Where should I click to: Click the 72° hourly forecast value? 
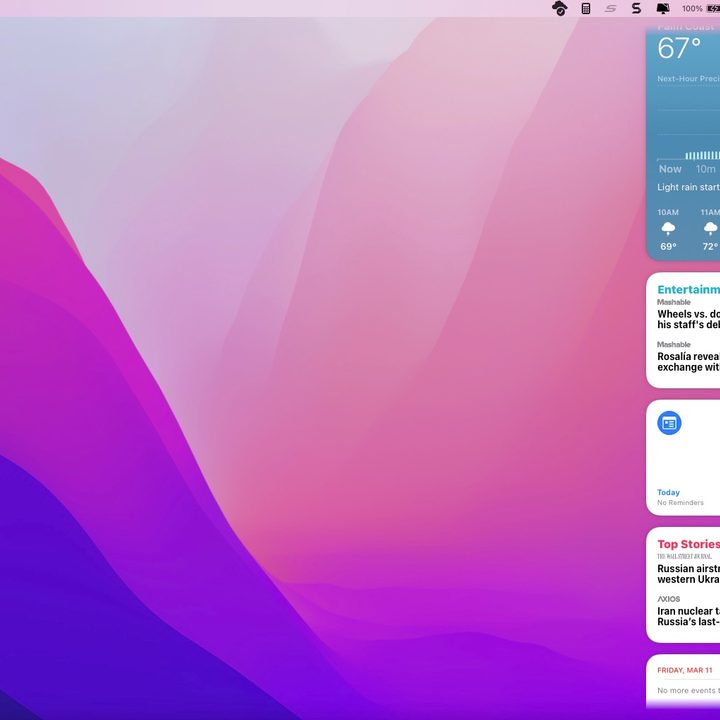coord(710,247)
